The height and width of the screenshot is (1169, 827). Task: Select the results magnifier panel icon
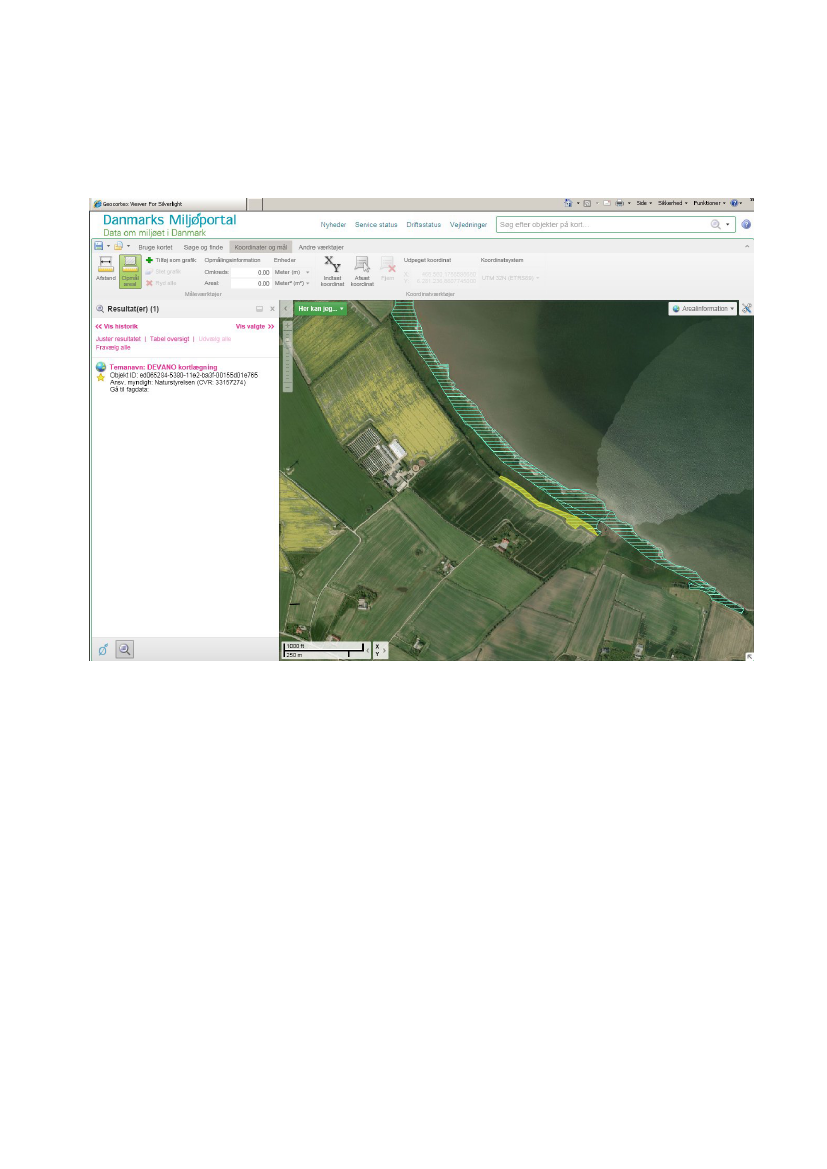click(x=125, y=649)
